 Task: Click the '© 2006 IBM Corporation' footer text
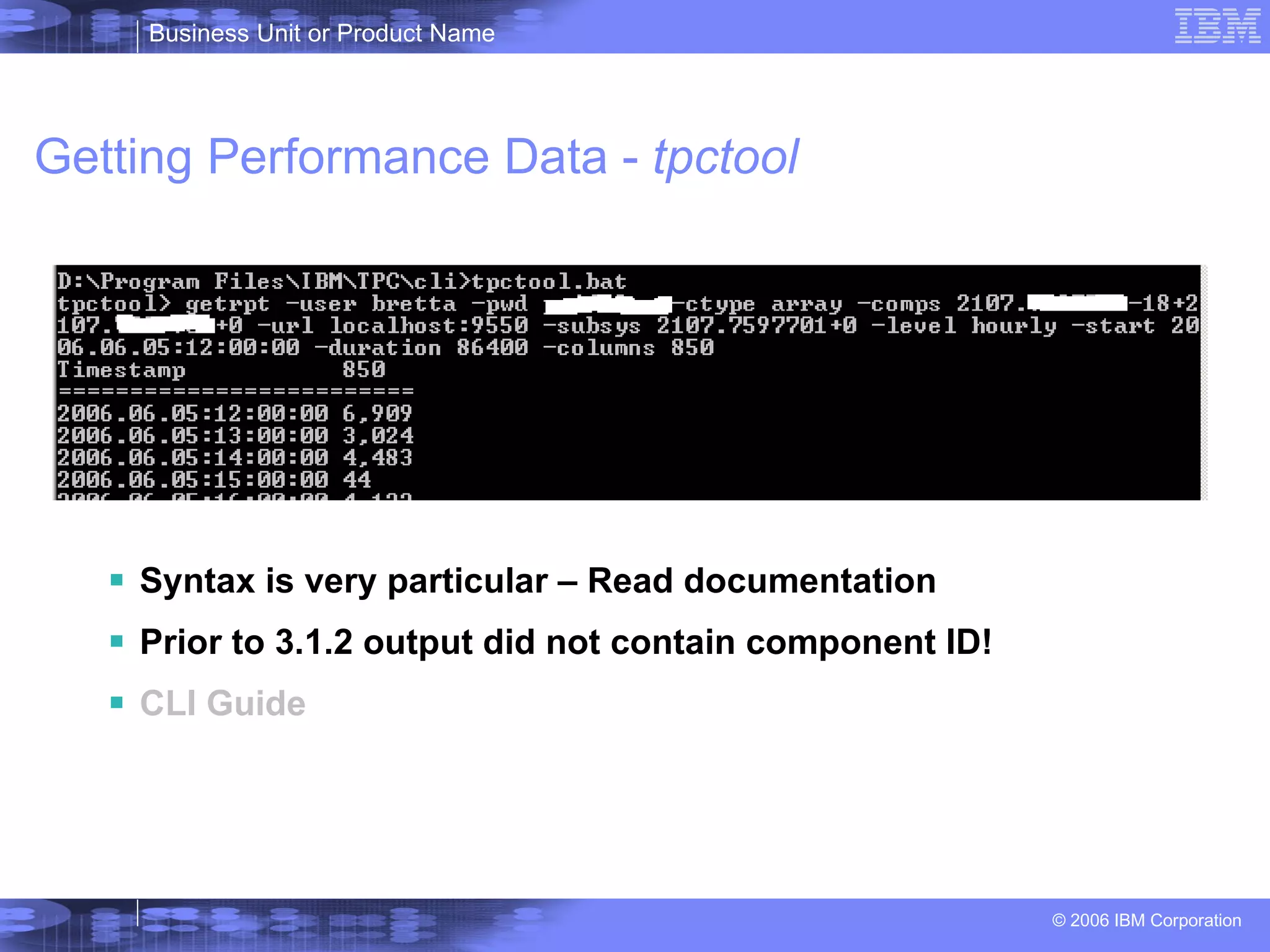(x=1147, y=920)
